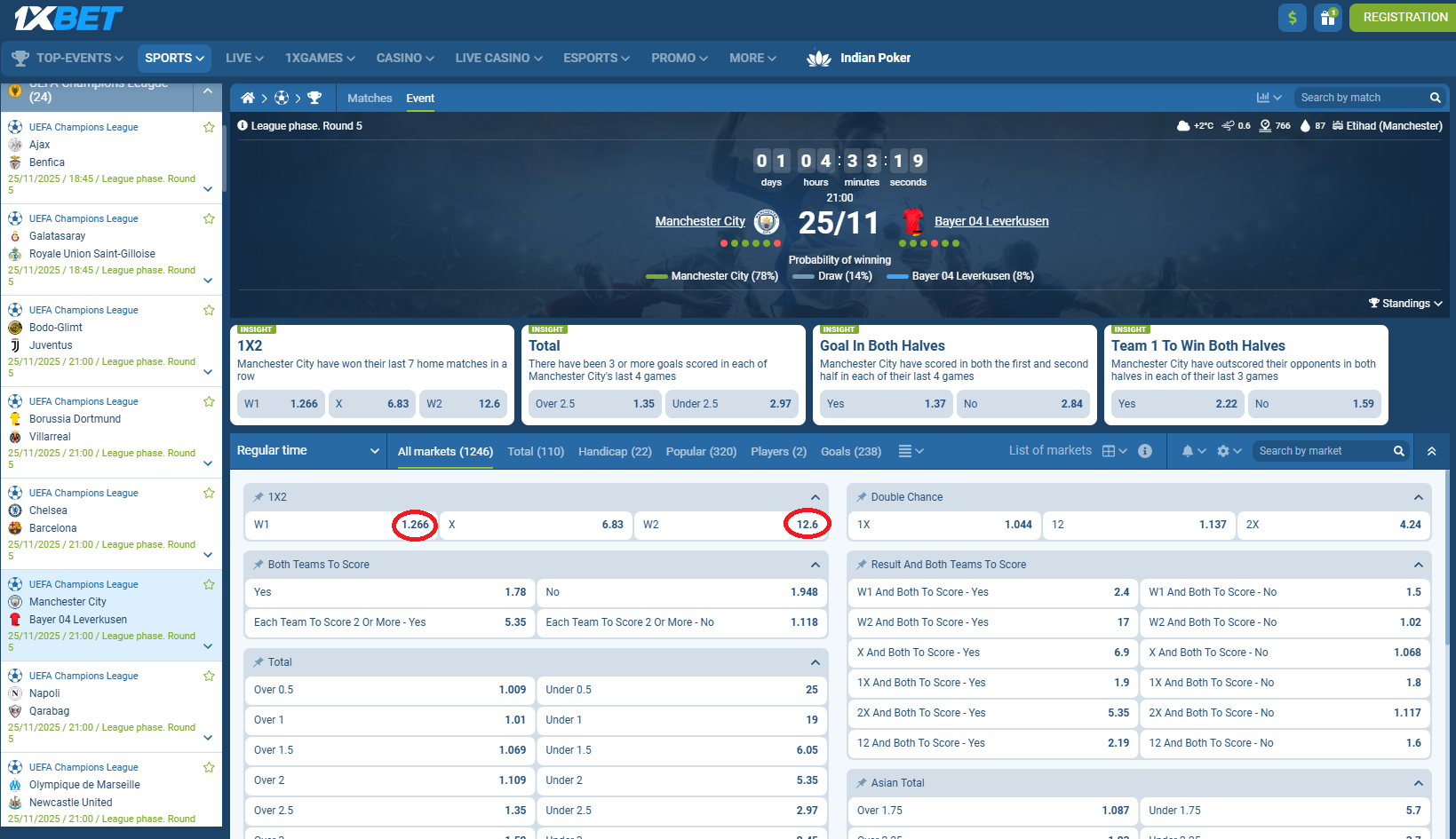Open the Regular time dropdown
The height and width of the screenshot is (839, 1456).
coord(306,450)
